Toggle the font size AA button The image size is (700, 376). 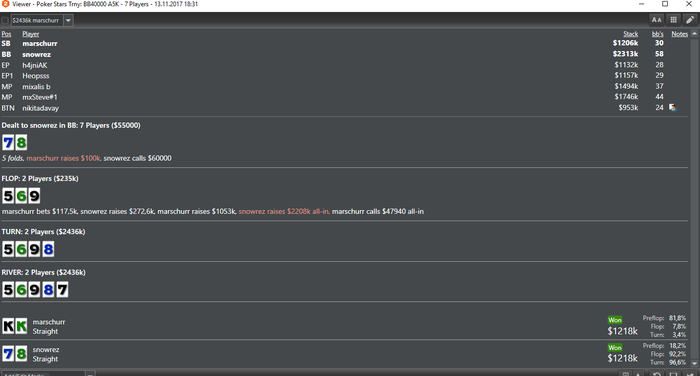click(x=656, y=20)
